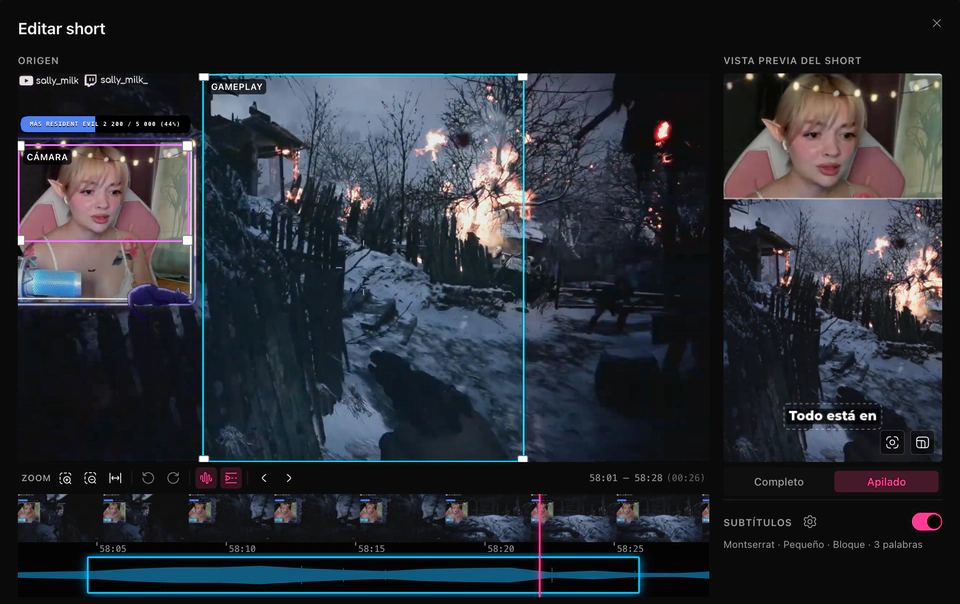Click the blue audio waveform clip selection
The image size is (960, 604).
click(x=364, y=575)
